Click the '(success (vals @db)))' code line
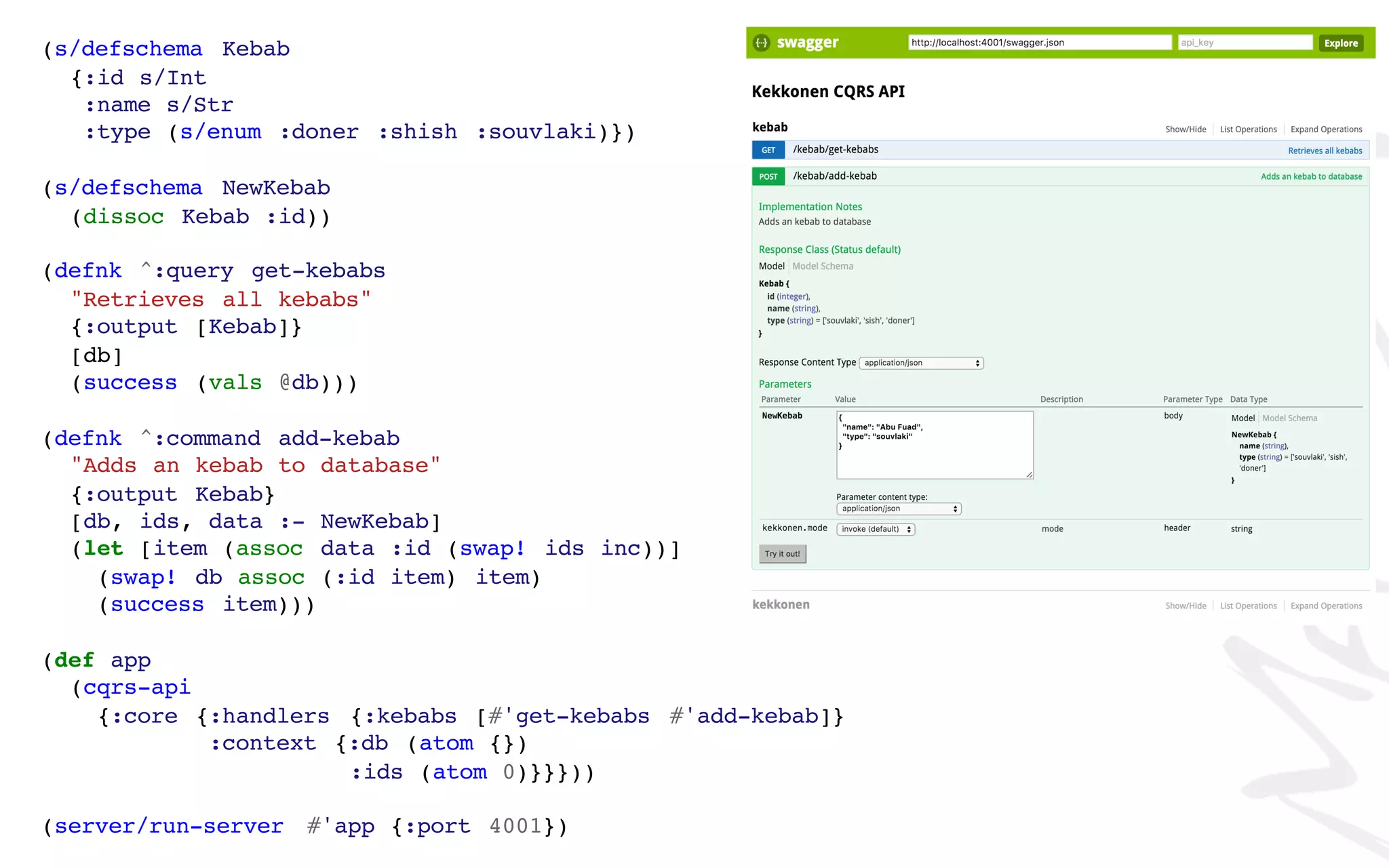Image resolution: width=1389 pixels, height=868 pixels. 214,382
